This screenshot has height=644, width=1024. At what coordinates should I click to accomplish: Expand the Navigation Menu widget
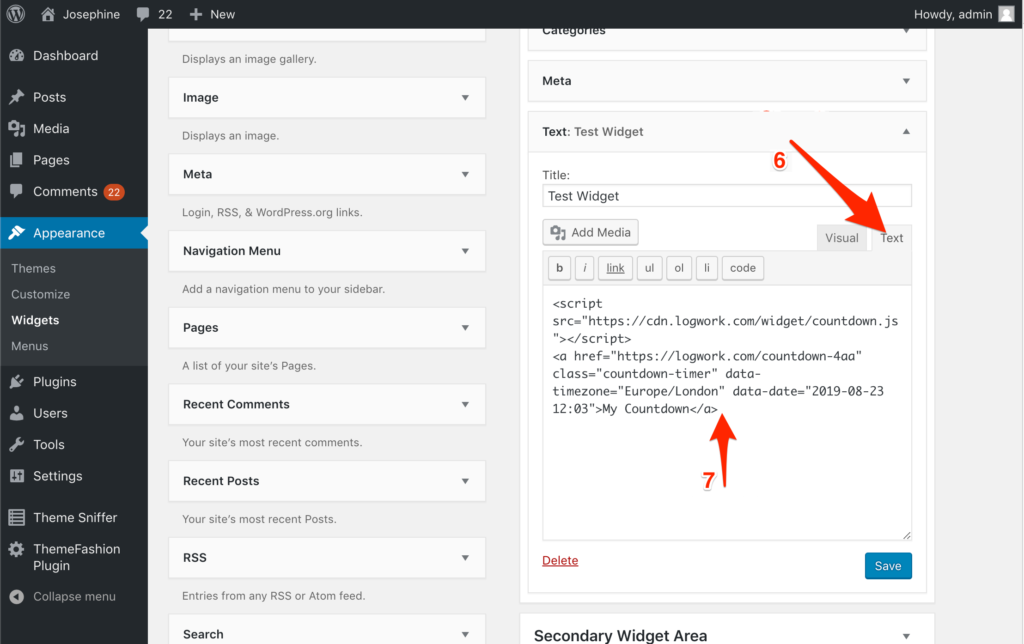[465, 251]
